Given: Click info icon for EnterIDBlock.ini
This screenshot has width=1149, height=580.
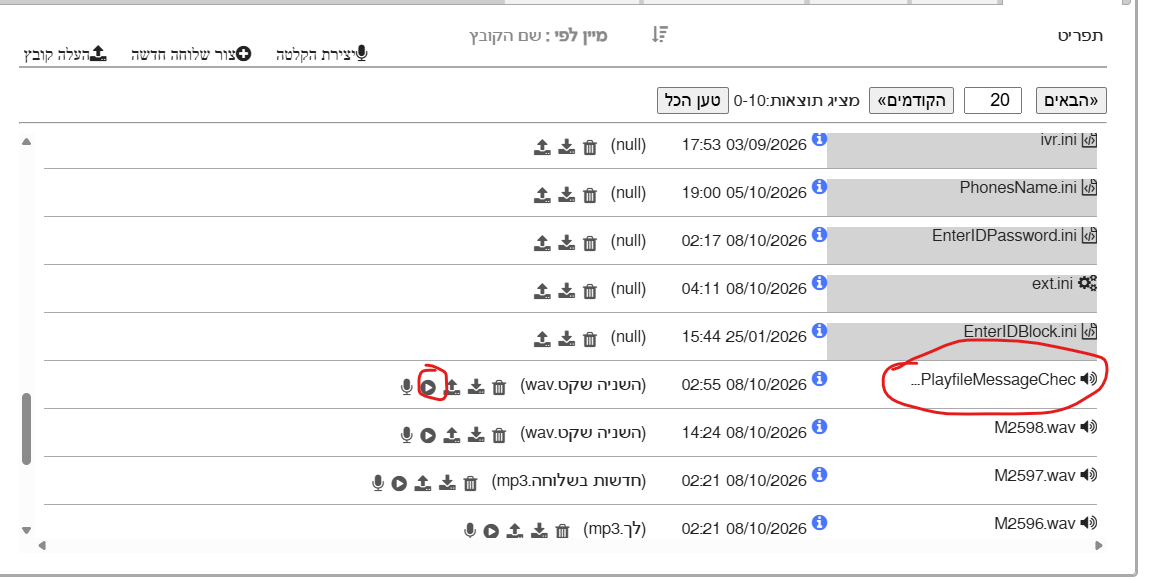Looking at the screenshot, I should coord(819,330).
